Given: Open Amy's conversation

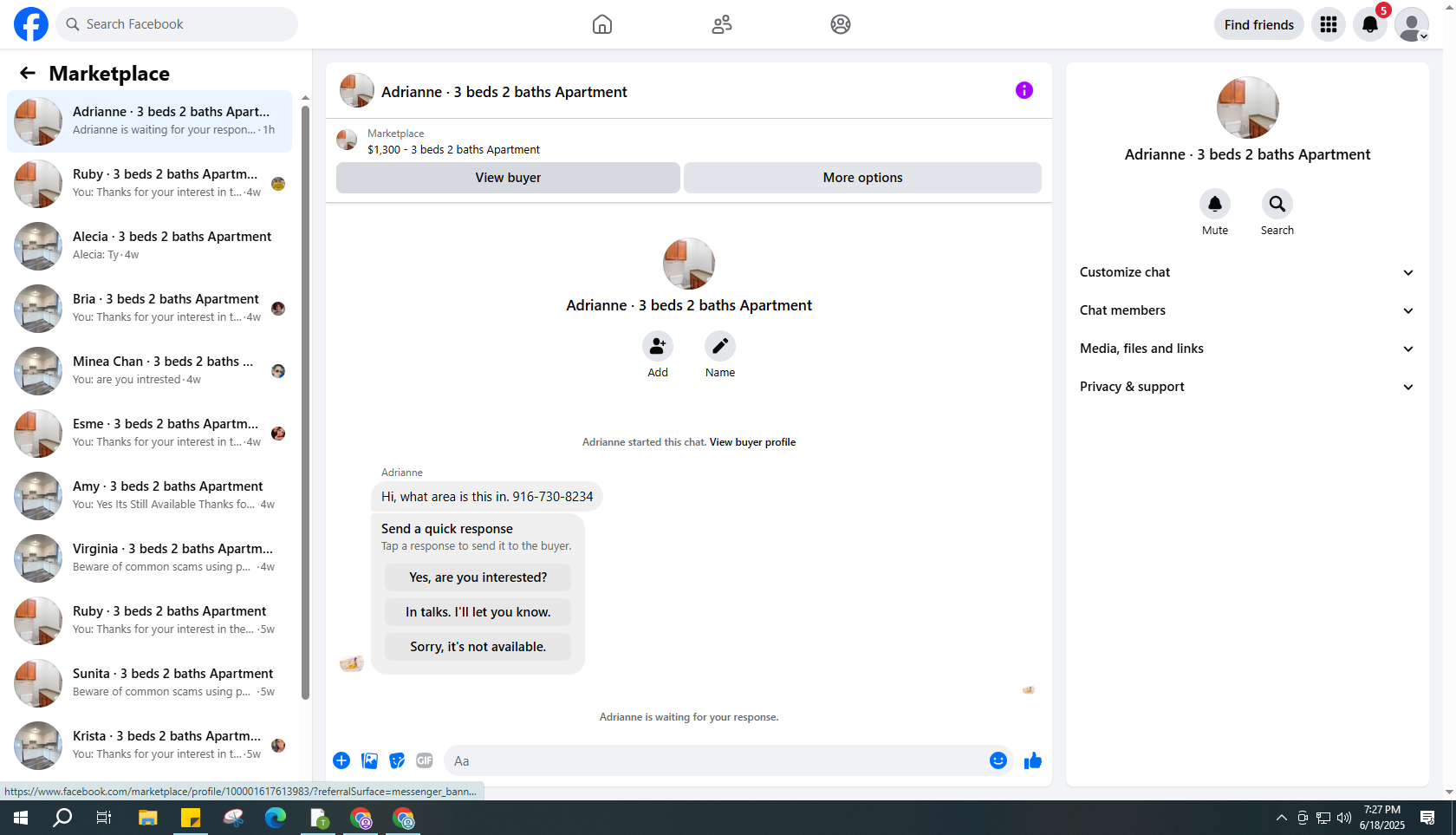Looking at the screenshot, I should [x=149, y=495].
